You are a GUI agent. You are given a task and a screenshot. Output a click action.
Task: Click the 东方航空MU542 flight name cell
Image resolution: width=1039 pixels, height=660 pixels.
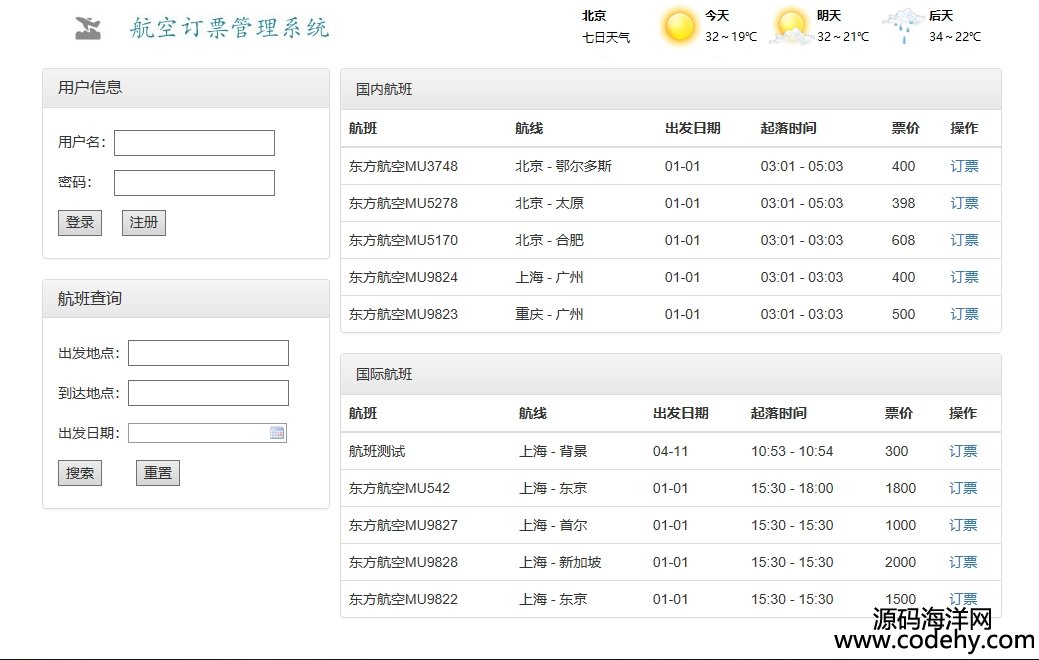click(399, 488)
